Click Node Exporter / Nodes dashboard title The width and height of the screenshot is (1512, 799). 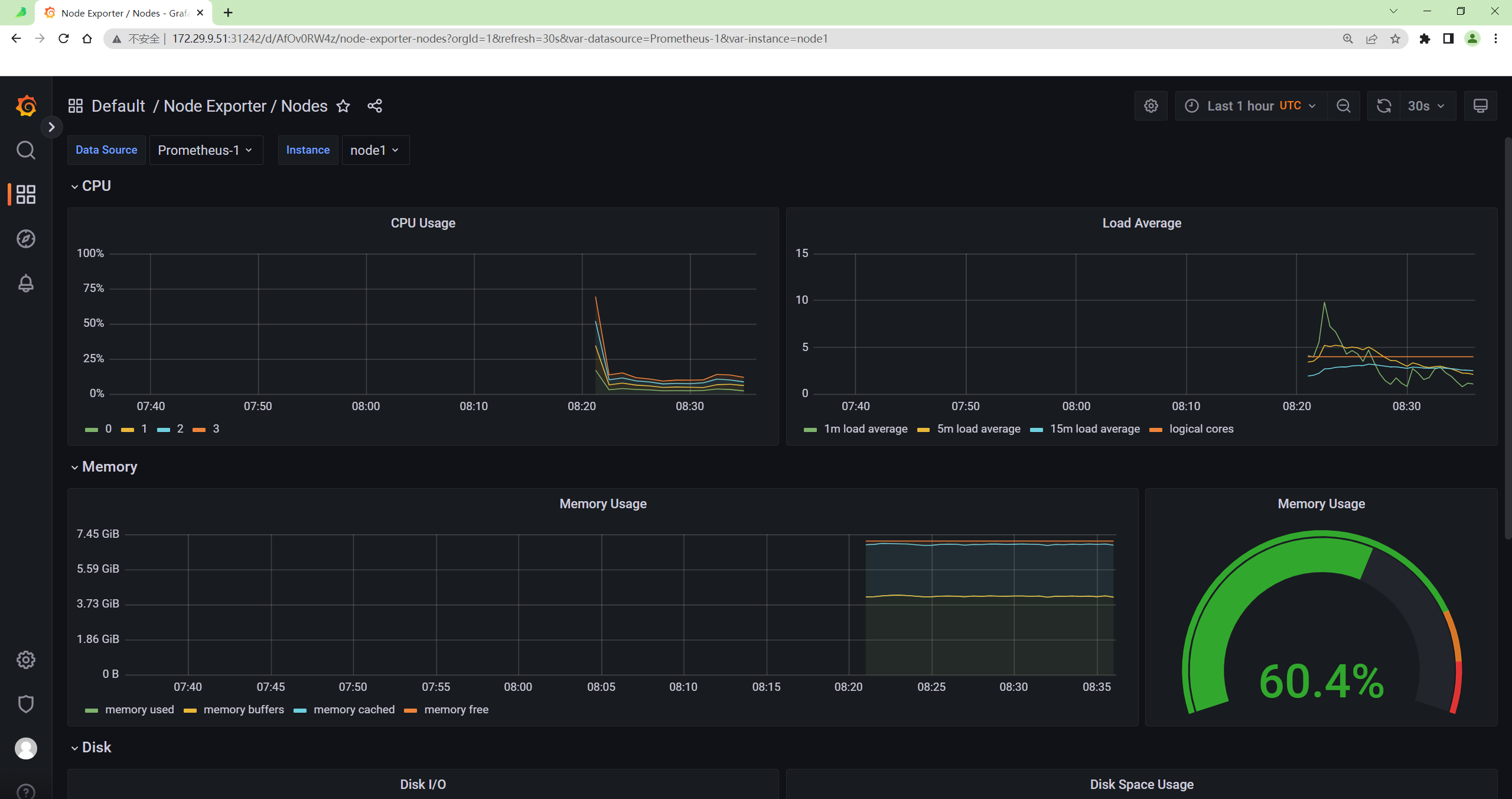pyautogui.click(x=245, y=106)
